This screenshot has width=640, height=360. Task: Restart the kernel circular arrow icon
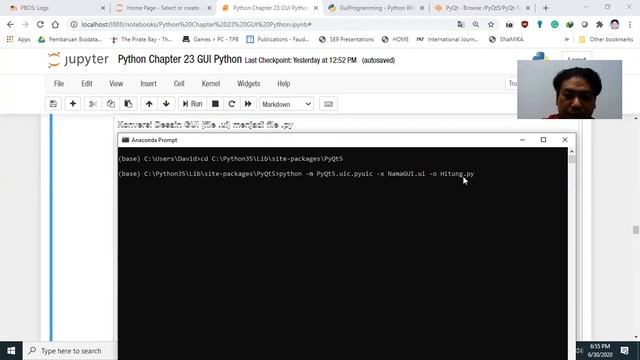coord(232,104)
